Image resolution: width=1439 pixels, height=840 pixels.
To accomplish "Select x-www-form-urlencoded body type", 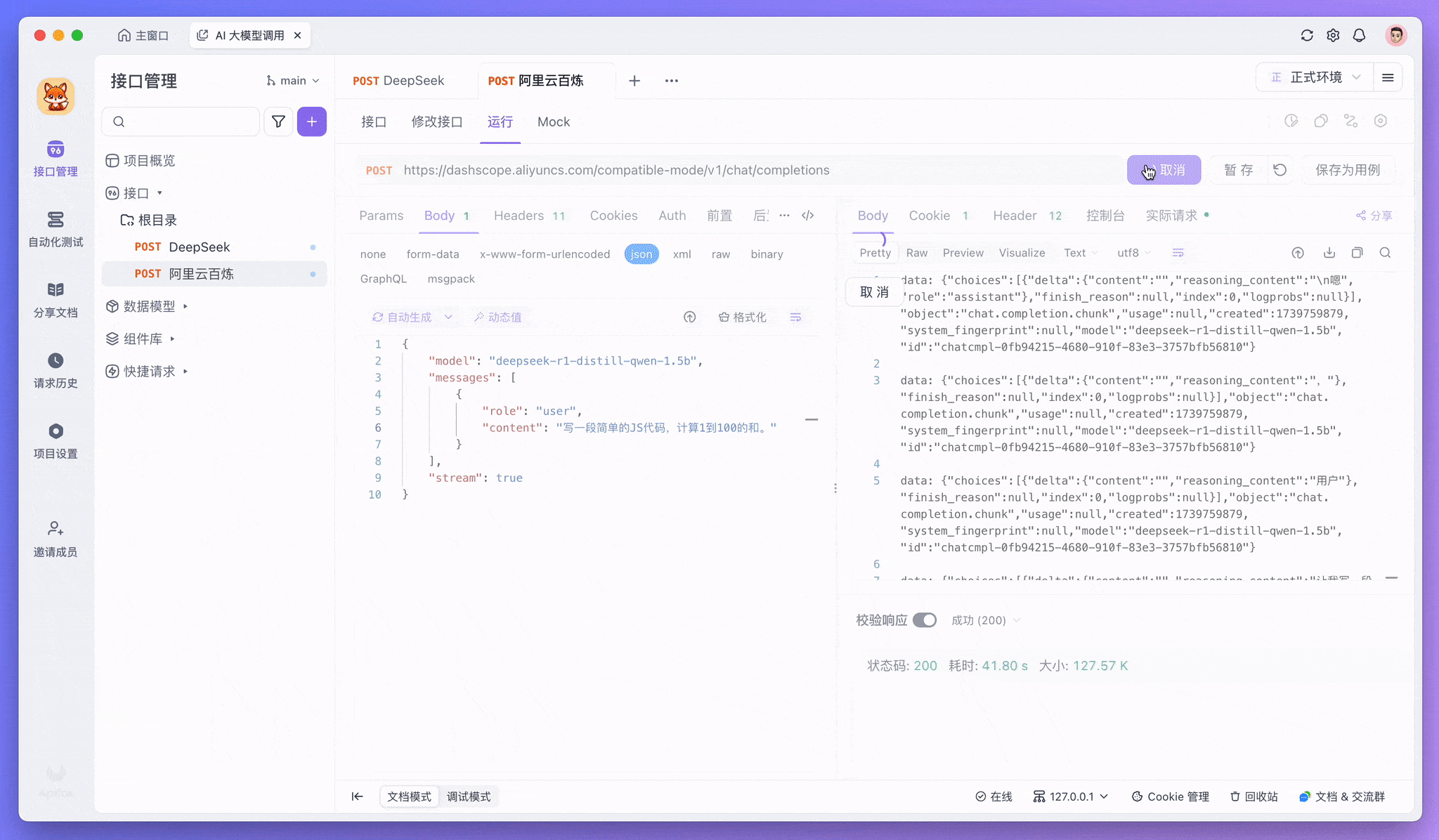I will click(545, 254).
